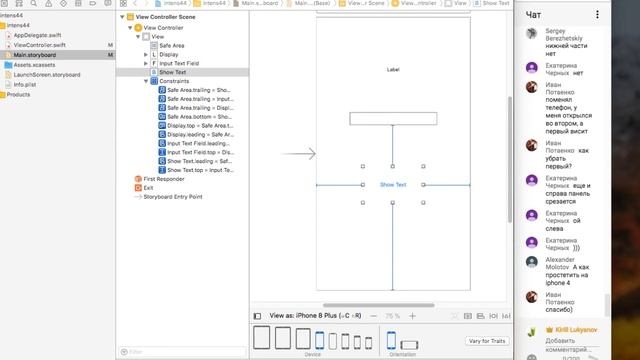This screenshot has width=640, height=360.
Task: Open LaunchScreen.storyboard in file navigator
Action: 47,75
